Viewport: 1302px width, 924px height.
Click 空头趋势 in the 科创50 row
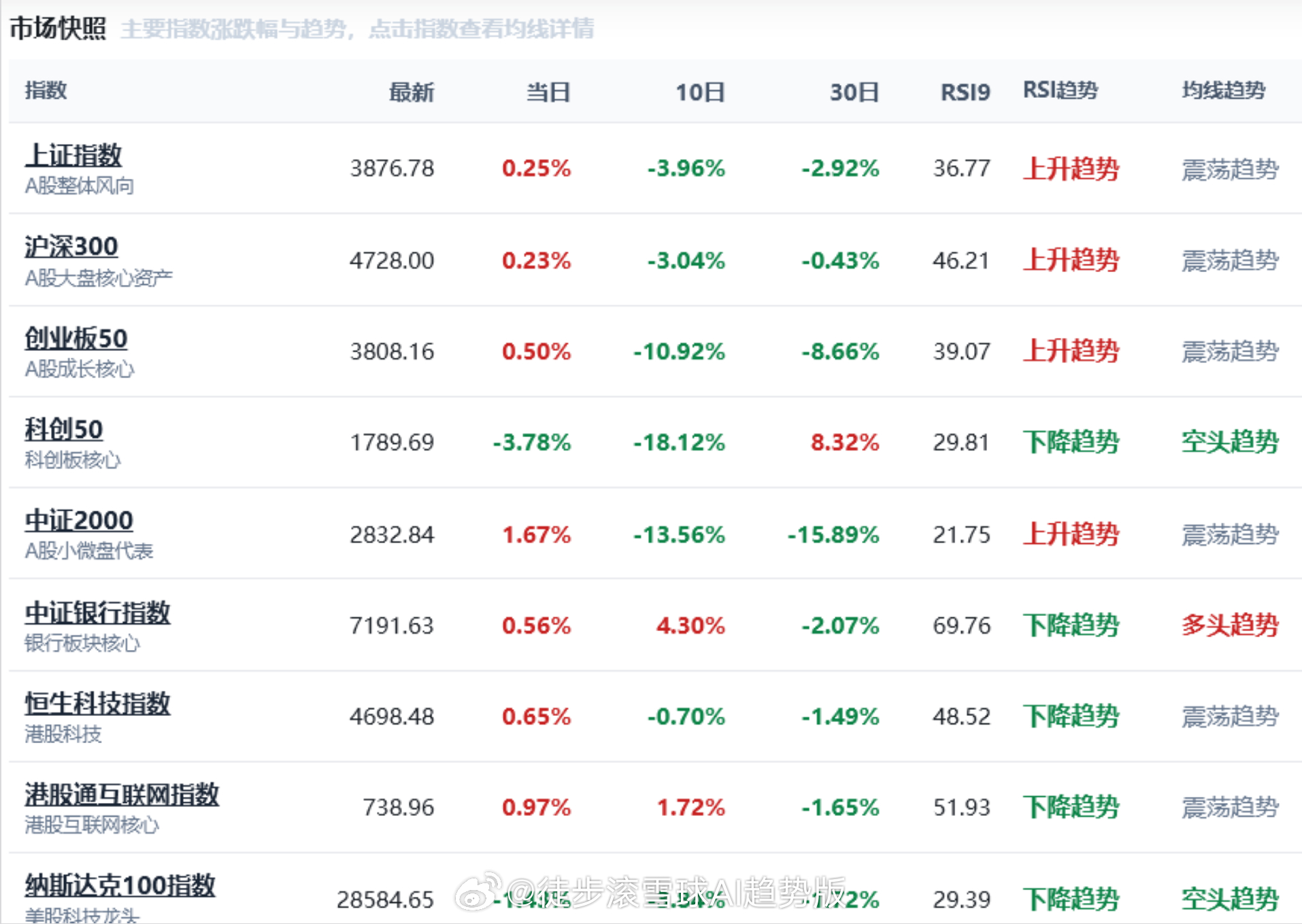(1230, 443)
